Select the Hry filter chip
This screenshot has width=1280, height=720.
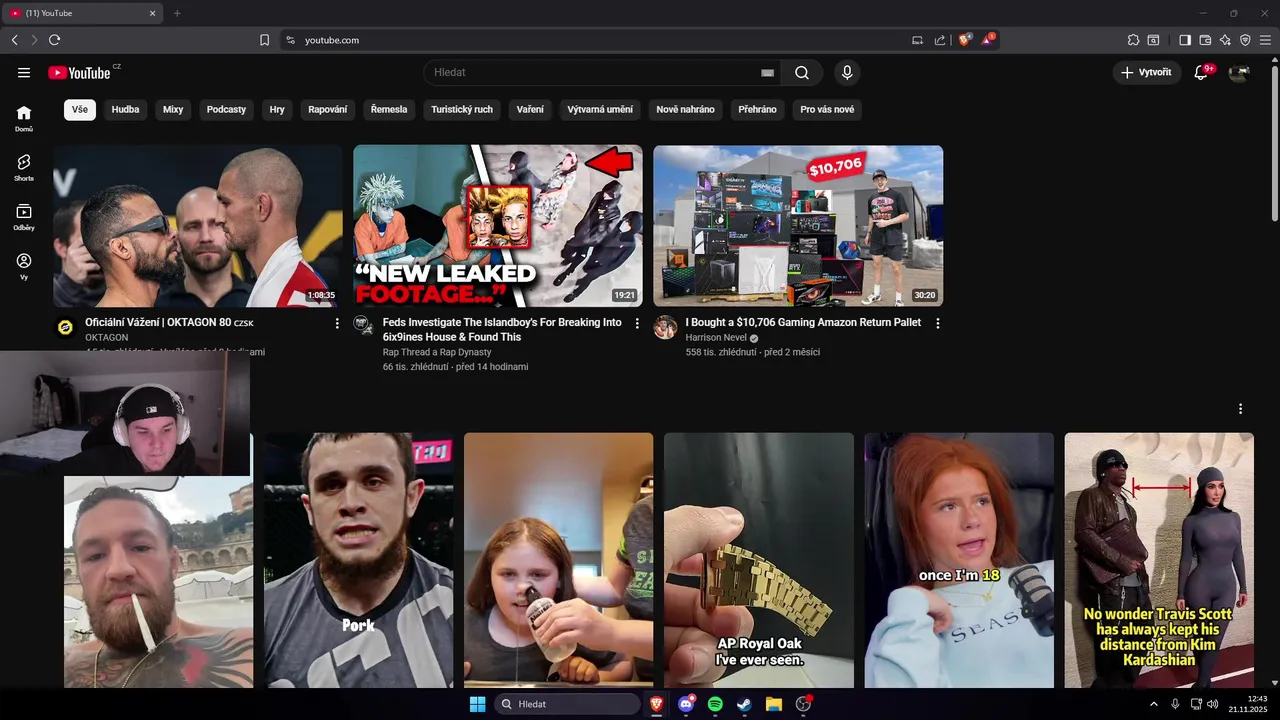click(277, 109)
